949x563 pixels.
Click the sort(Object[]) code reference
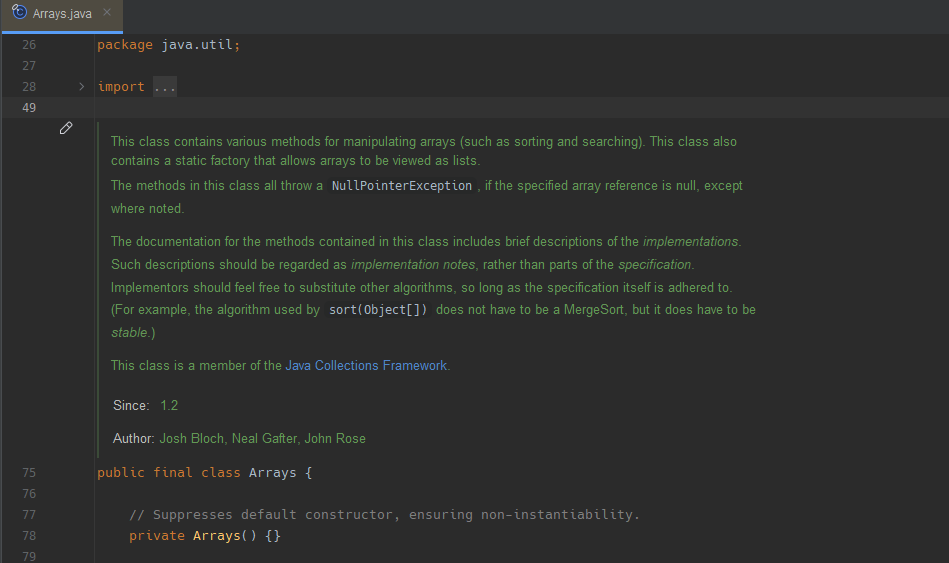coord(378,310)
